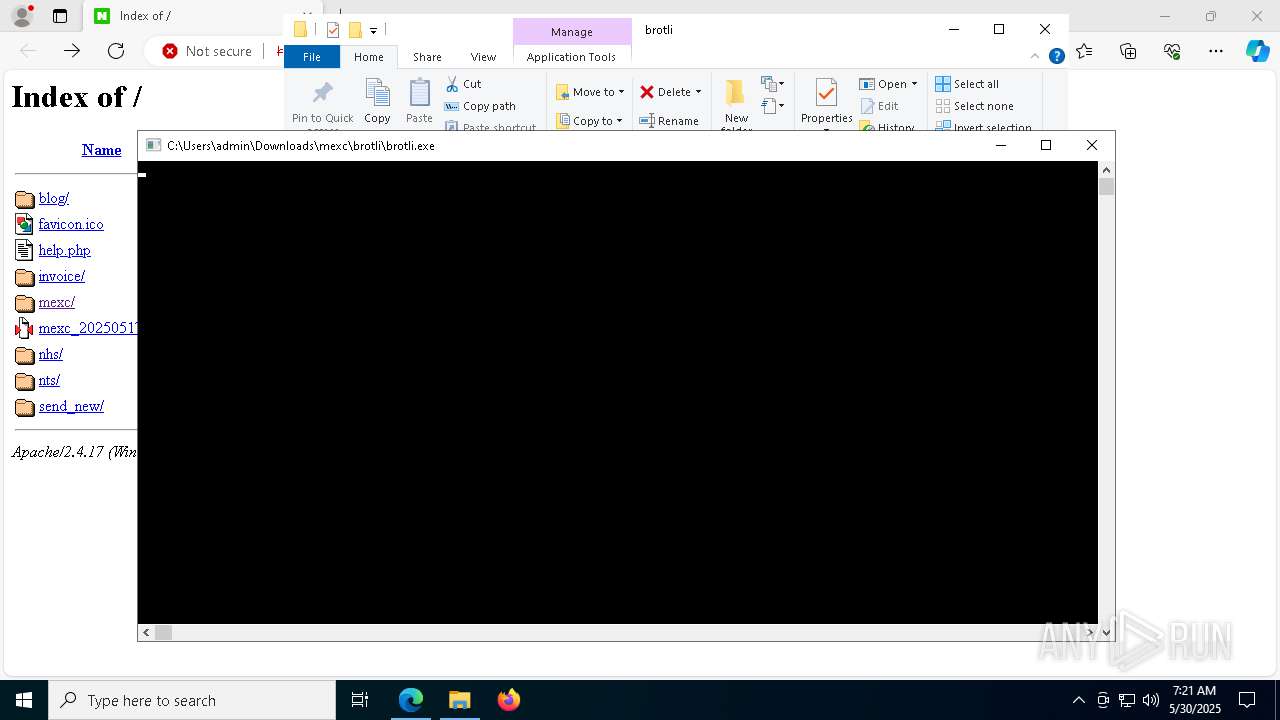Open browser Collections icon
The width and height of the screenshot is (1280, 720).
1128,51
